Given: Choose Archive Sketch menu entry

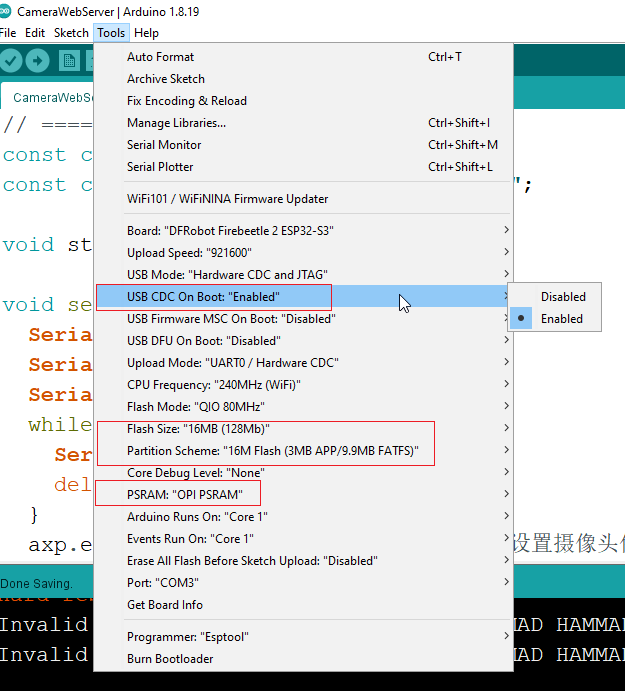Looking at the screenshot, I should coord(303,79).
